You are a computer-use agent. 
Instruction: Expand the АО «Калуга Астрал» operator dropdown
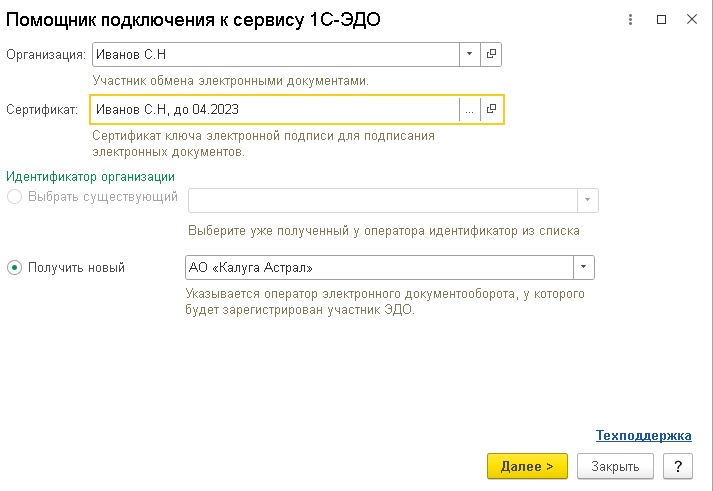pos(583,267)
